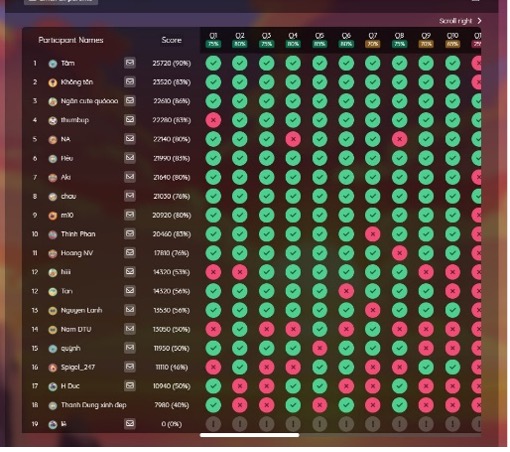Select the grey unanswered icon in Q3 for row 19
This screenshot has width=510, height=452.
click(x=266, y=424)
